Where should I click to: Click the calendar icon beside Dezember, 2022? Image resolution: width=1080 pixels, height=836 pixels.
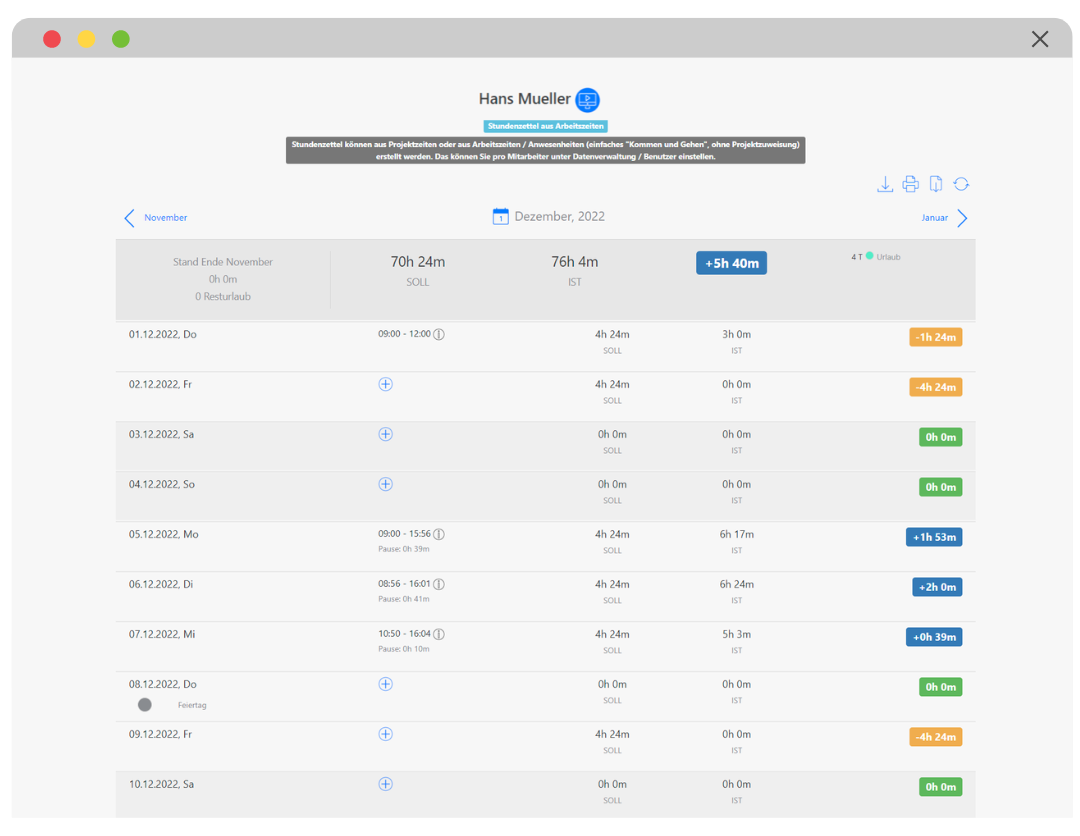pos(501,217)
